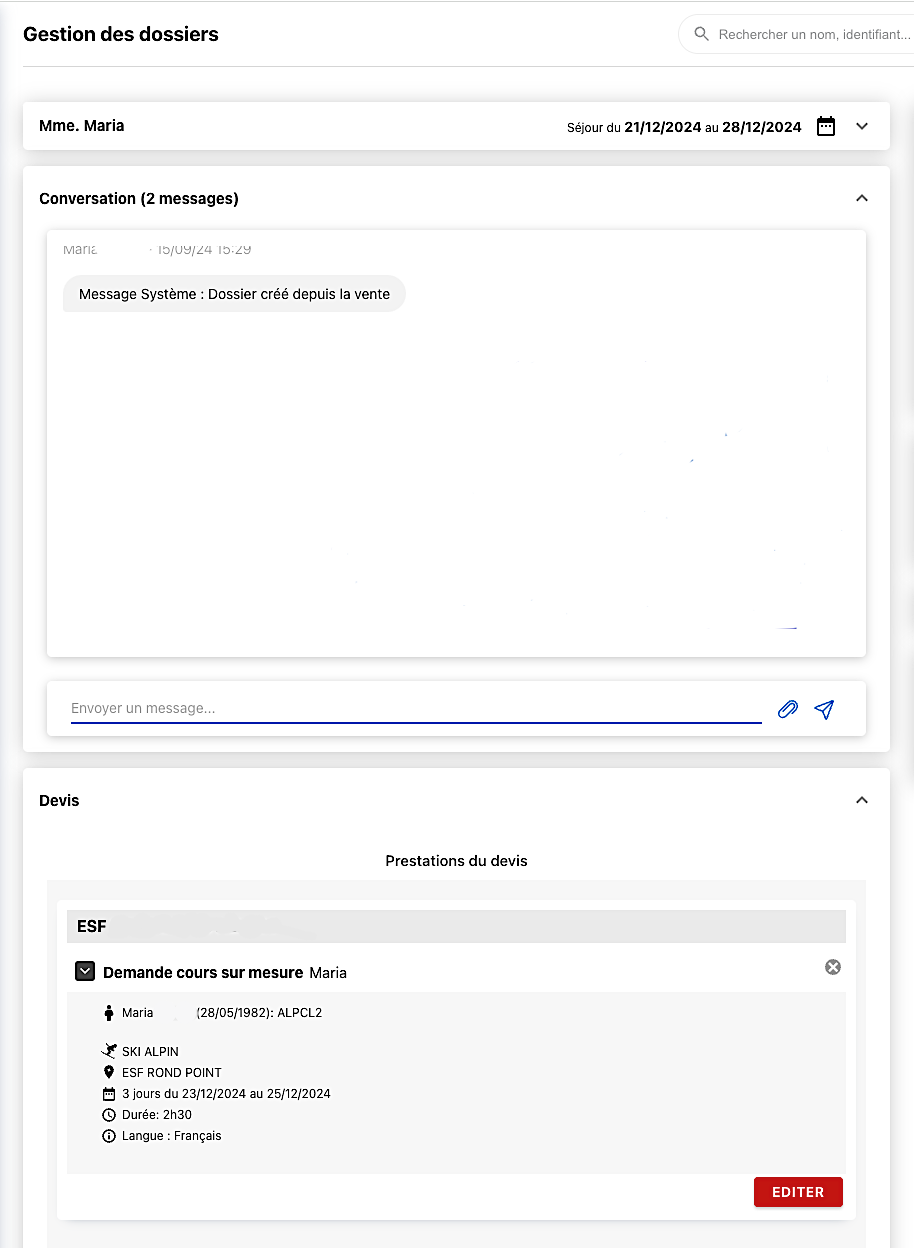Toggle the Demande cours sur mesure details

pos(85,971)
